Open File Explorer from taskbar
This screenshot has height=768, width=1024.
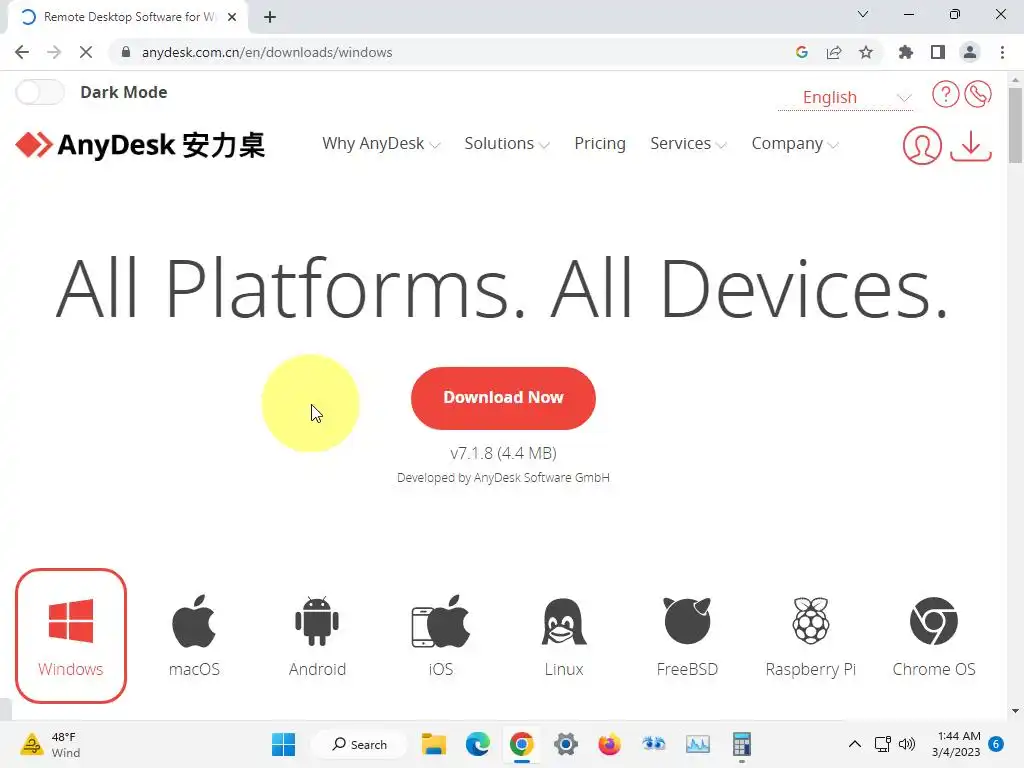tap(434, 744)
